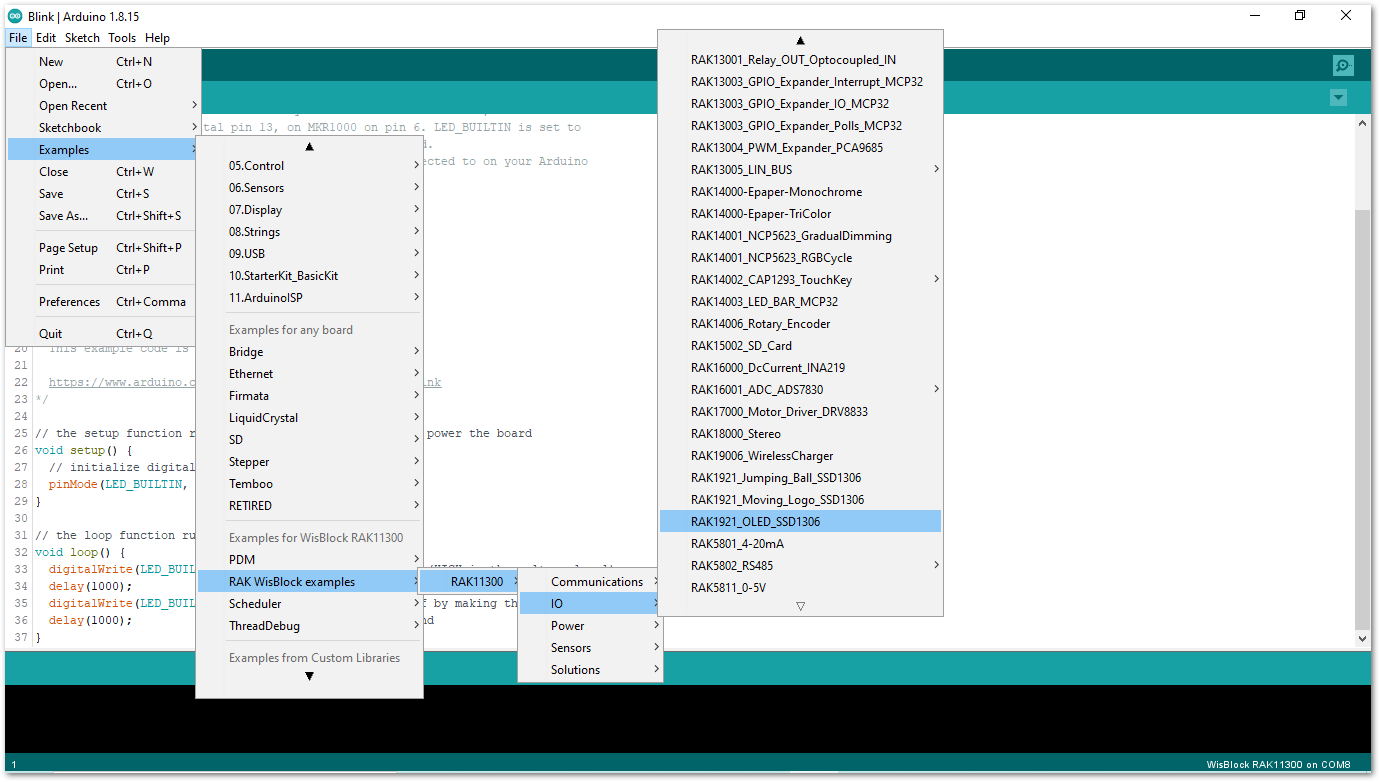The image size is (1380, 782).
Task: Expand Sensors category under RAK11300
Action: tap(590, 648)
